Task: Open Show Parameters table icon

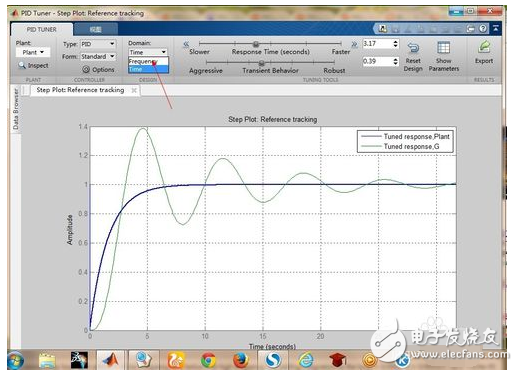Action: click(x=444, y=48)
